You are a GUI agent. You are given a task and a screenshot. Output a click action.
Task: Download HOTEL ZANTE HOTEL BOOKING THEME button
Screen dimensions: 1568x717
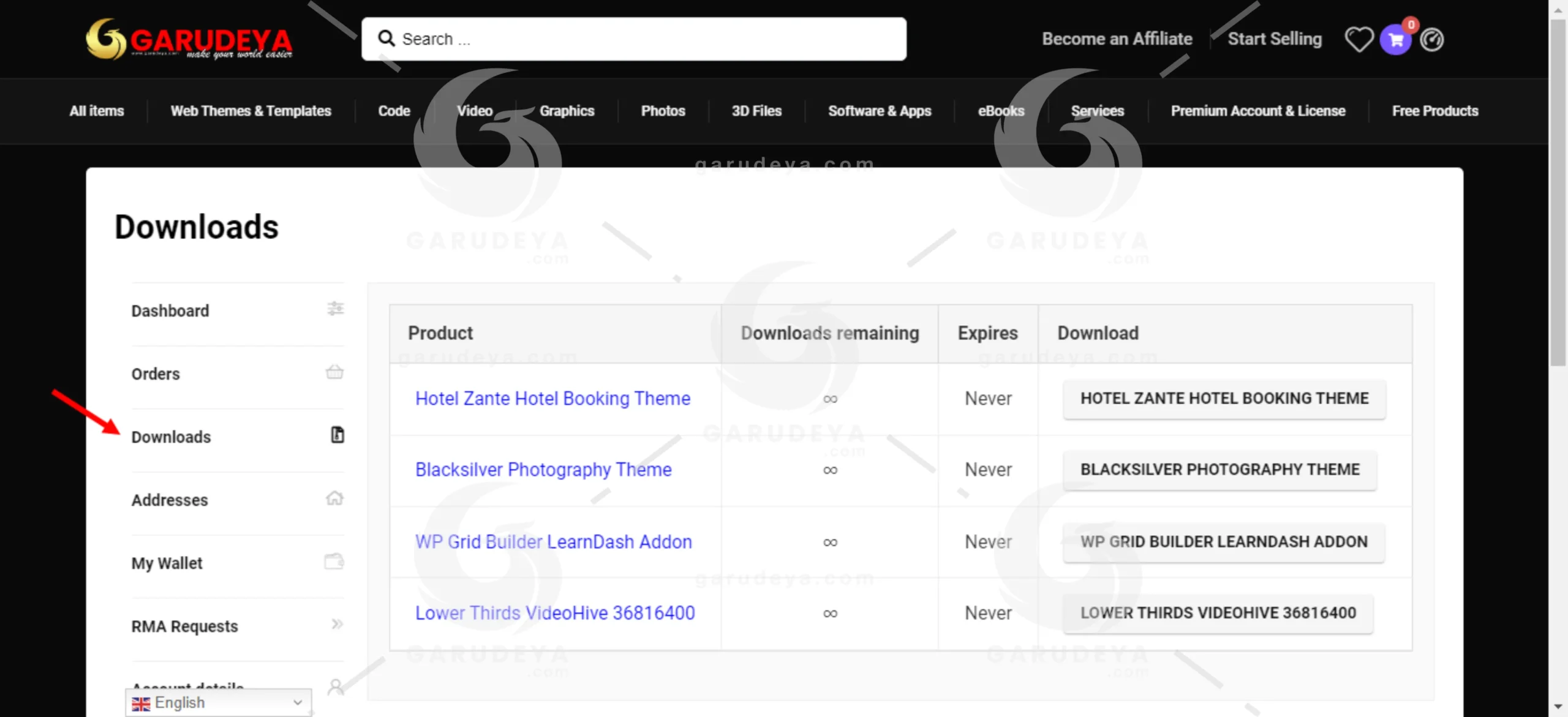(x=1224, y=399)
